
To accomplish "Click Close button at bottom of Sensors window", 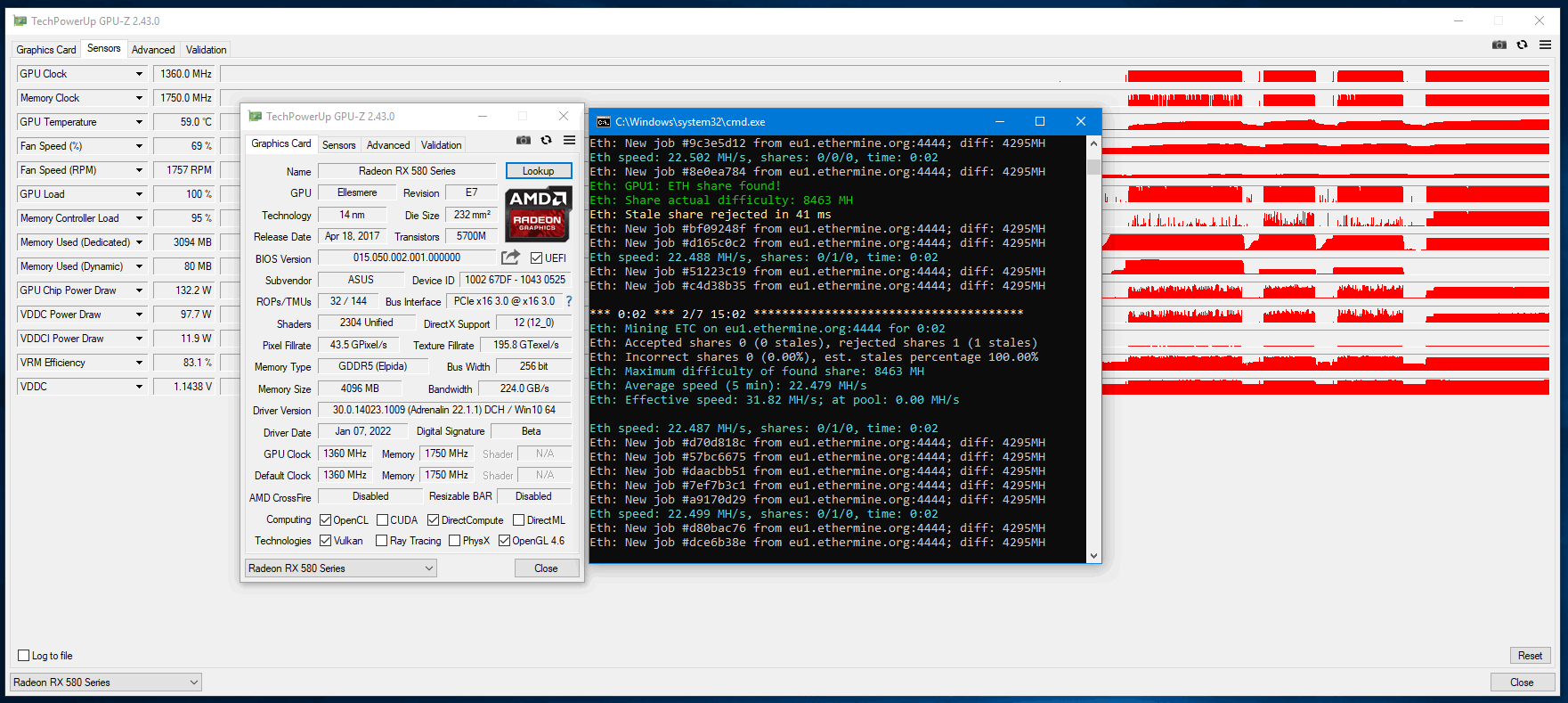I will coord(1523,683).
